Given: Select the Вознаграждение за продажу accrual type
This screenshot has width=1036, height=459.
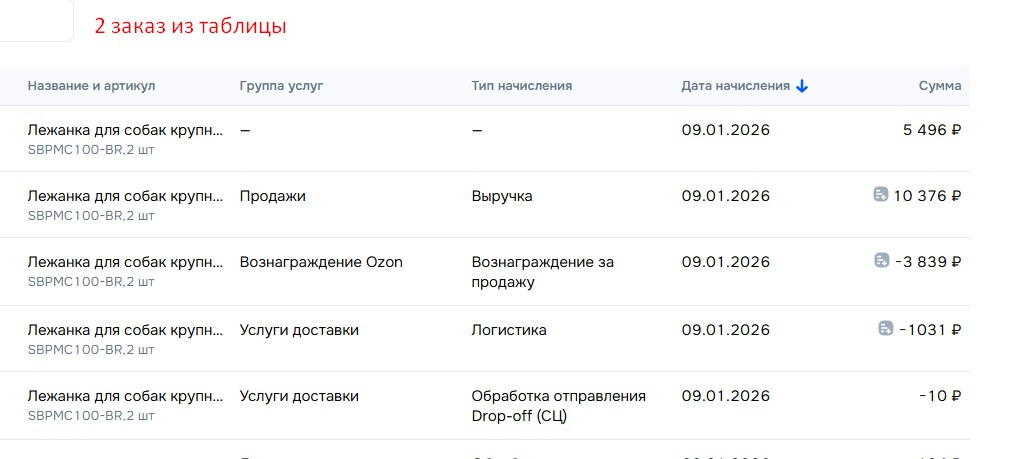Looking at the screenshot, I should (542, 272).
